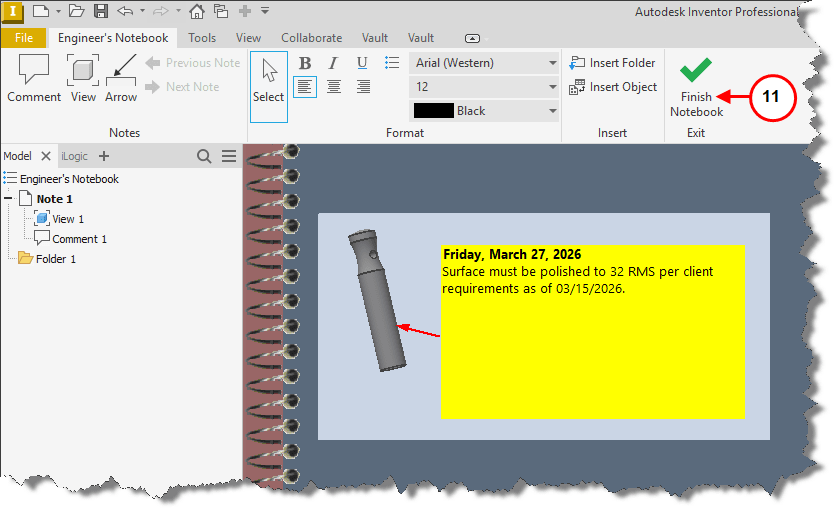834x508 pixels.
Task: Click the Inventor application logo
Action: (x=12, y=12)
